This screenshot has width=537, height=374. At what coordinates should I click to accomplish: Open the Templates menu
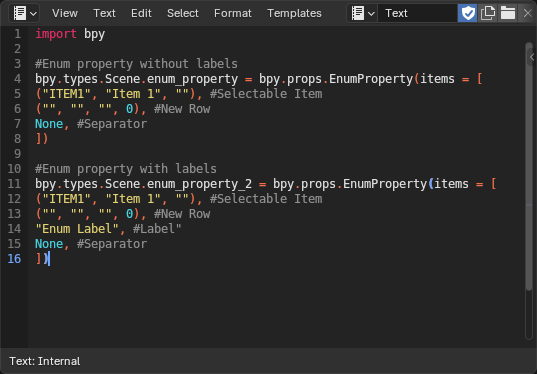click(295, 13)
